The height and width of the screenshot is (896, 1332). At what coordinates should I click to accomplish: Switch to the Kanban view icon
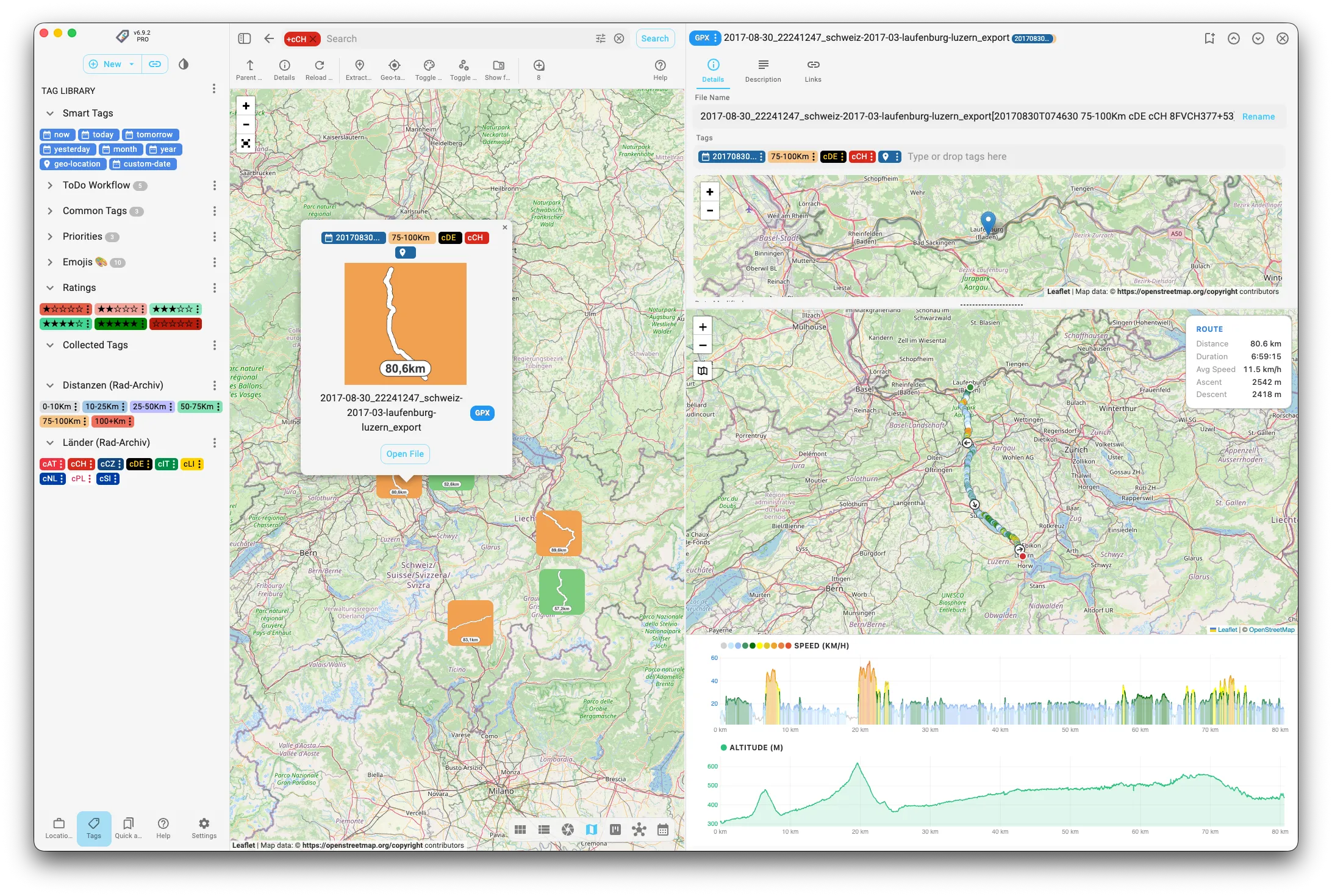click(615, 830)
